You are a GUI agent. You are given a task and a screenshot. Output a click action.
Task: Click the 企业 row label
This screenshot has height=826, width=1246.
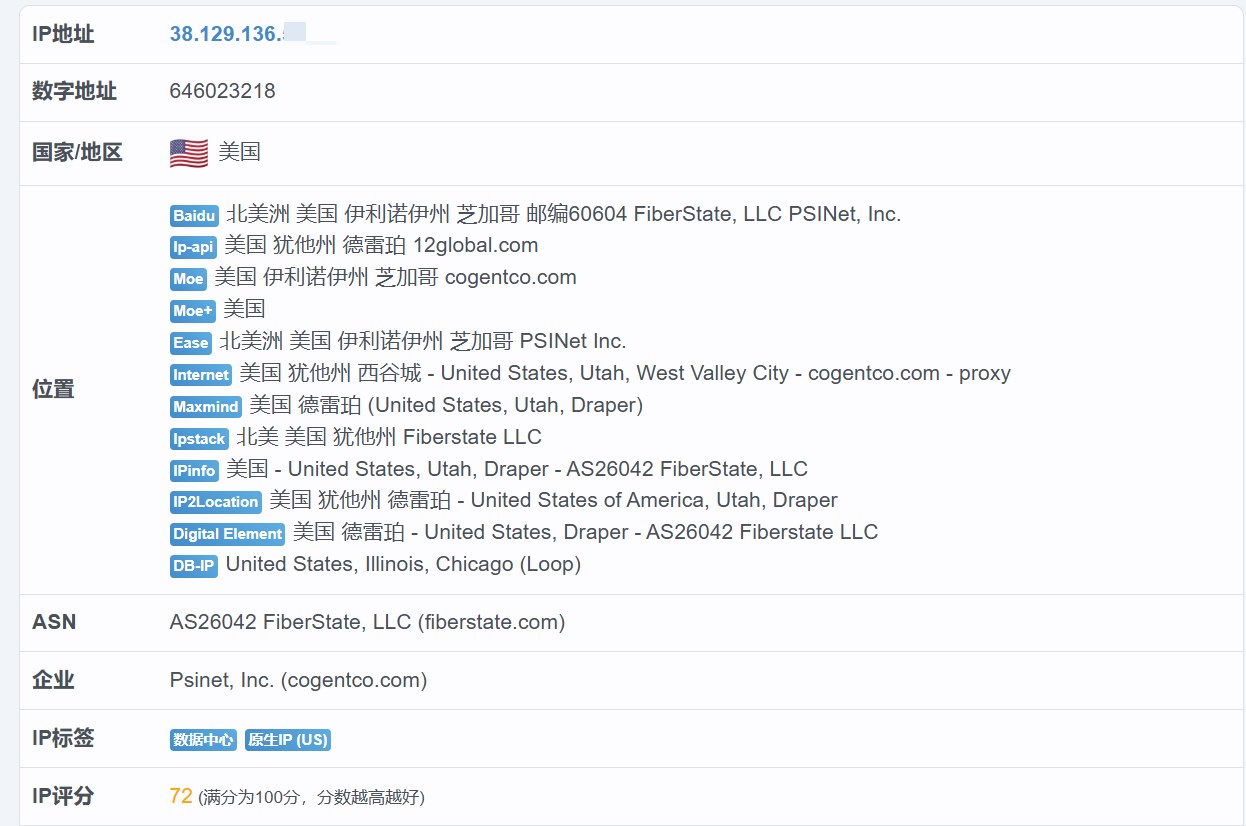54,681
